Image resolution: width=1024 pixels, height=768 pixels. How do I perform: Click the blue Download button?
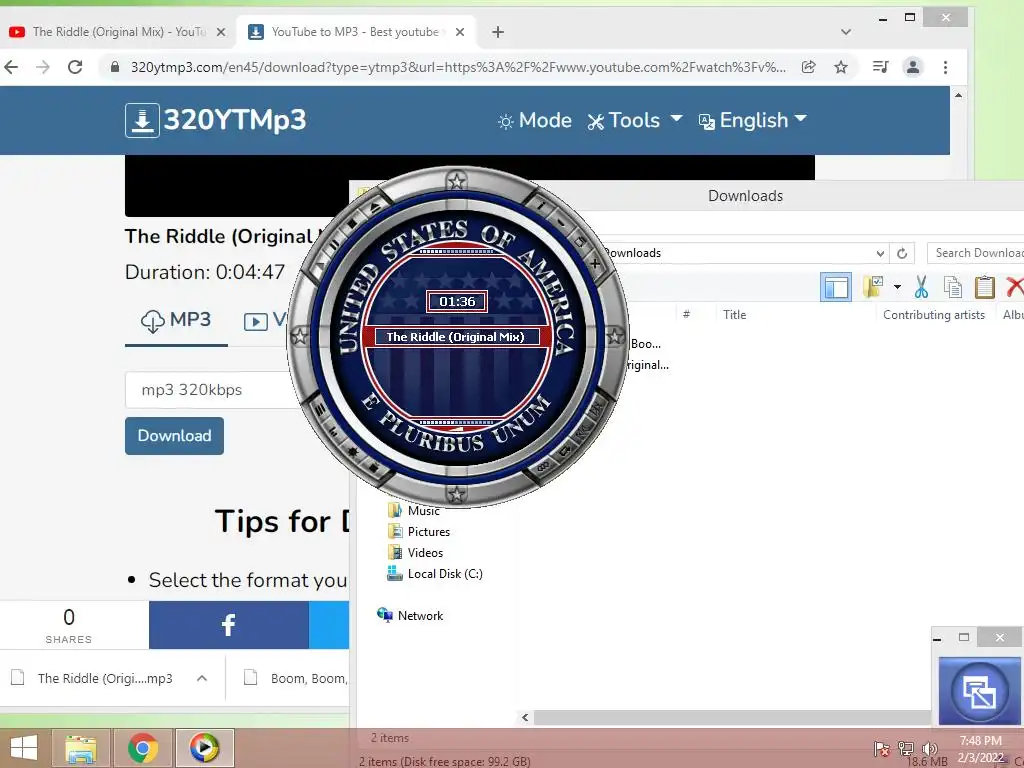point(174,436)
